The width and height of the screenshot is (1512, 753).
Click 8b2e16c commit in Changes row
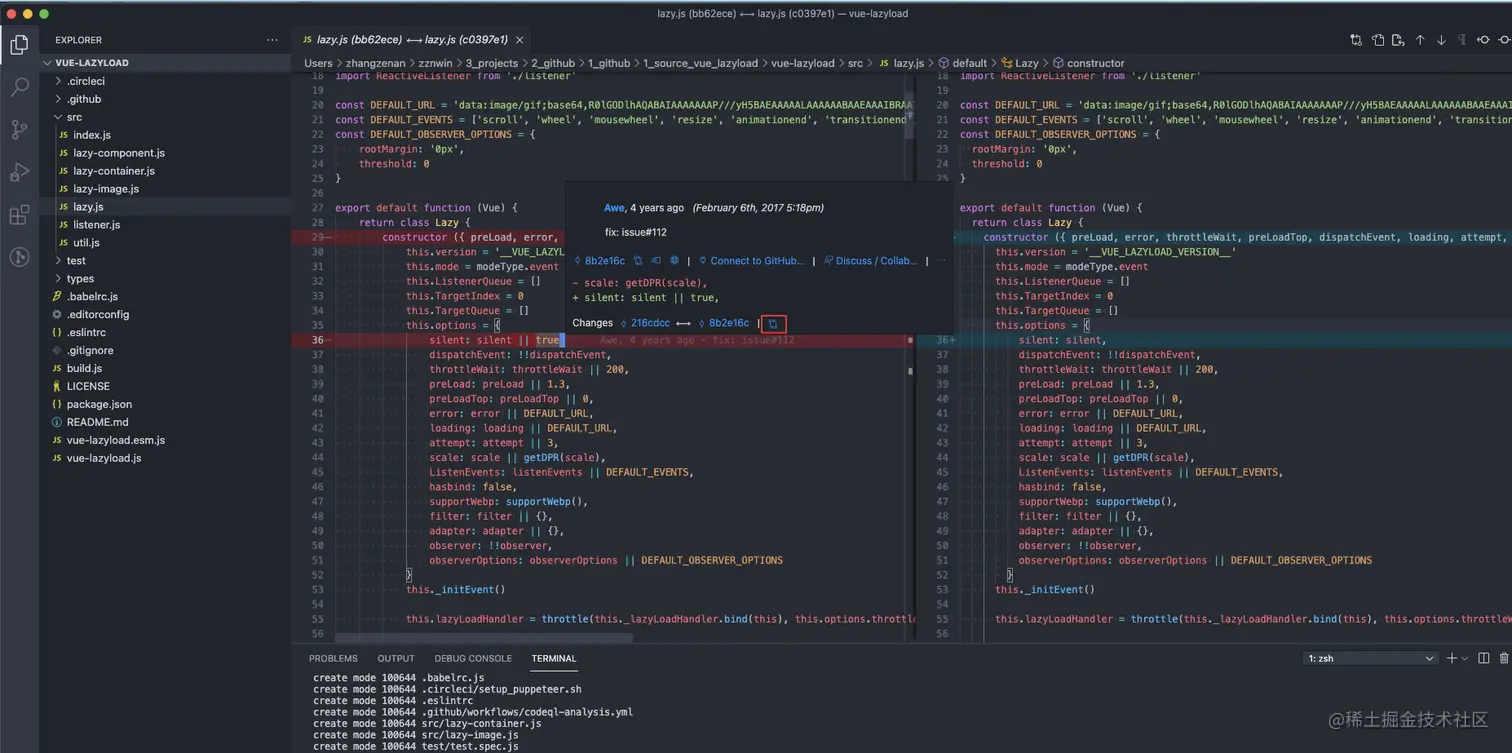click(x=723, y=323)
